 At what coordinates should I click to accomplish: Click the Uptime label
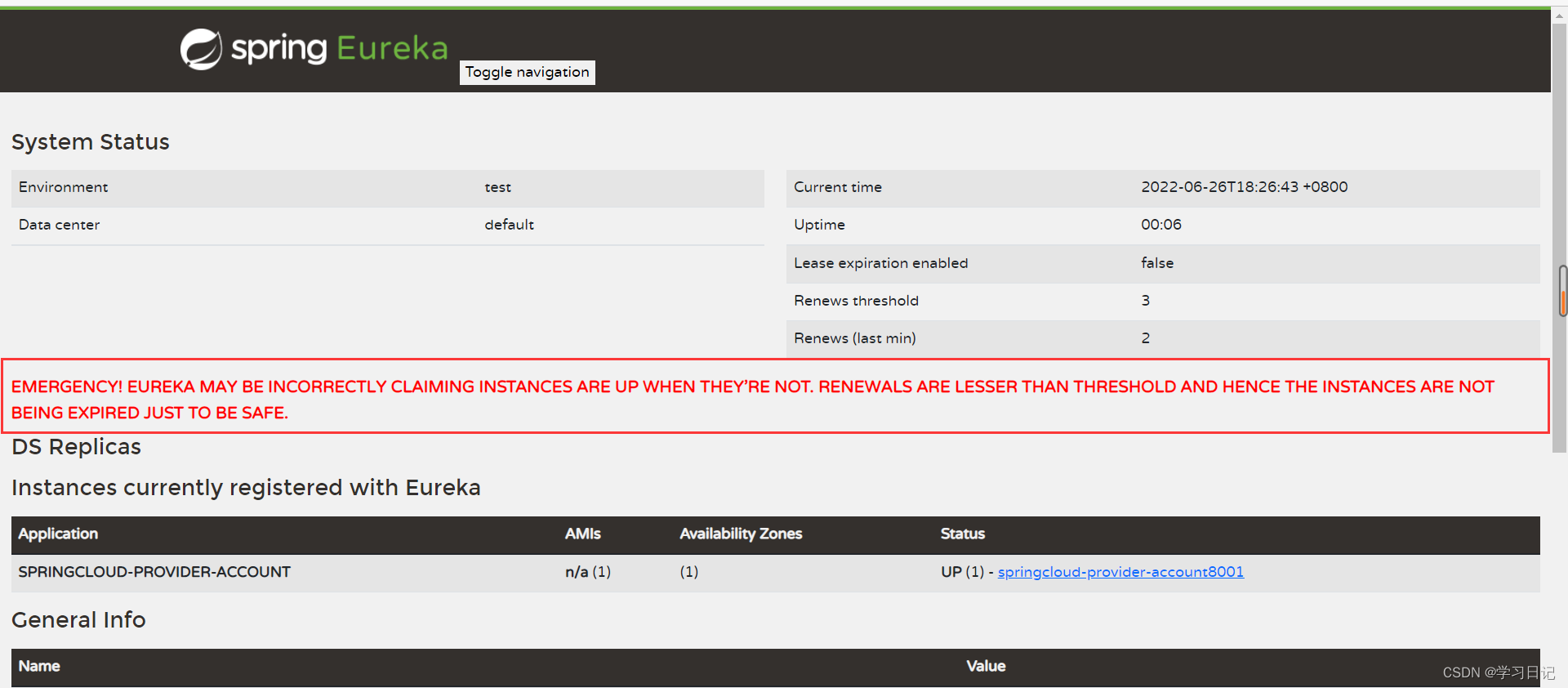tap(819, 225)
